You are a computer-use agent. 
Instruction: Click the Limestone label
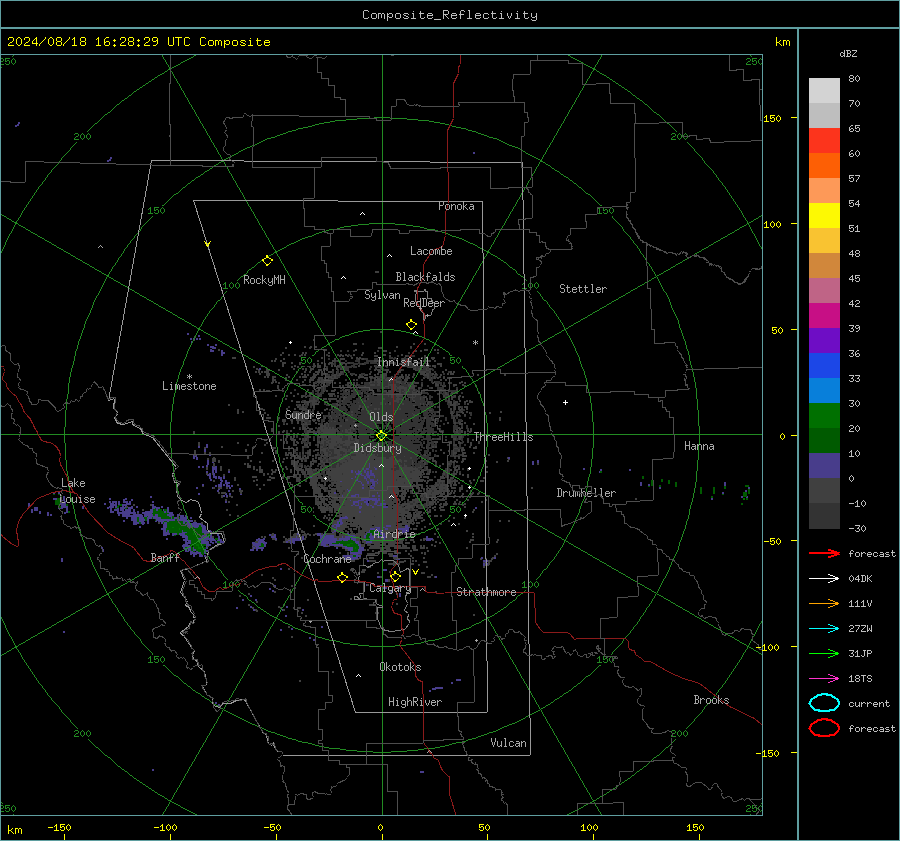189,386
